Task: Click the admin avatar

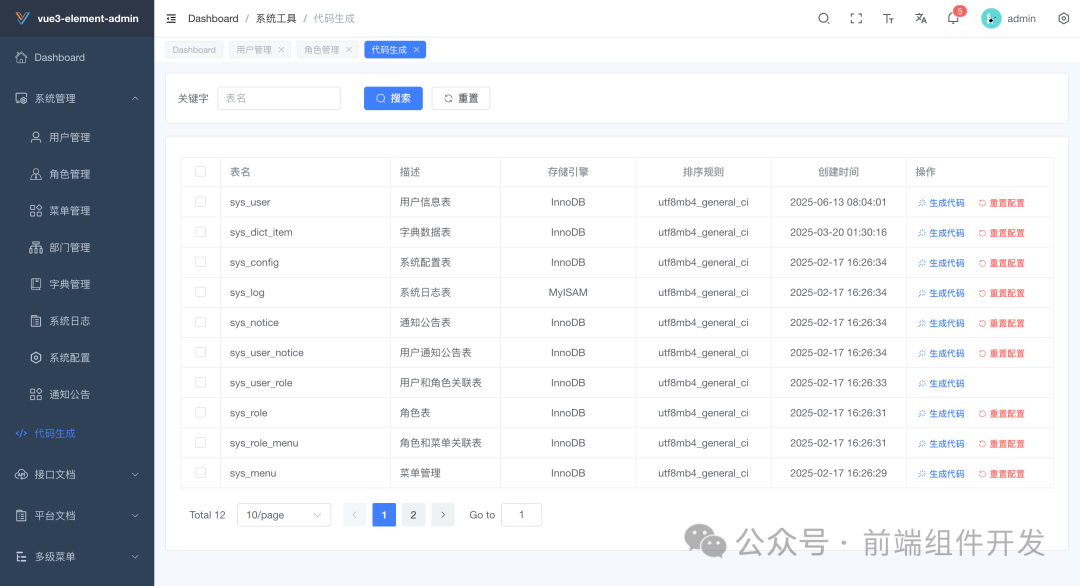Action: [x=990, y=18]
